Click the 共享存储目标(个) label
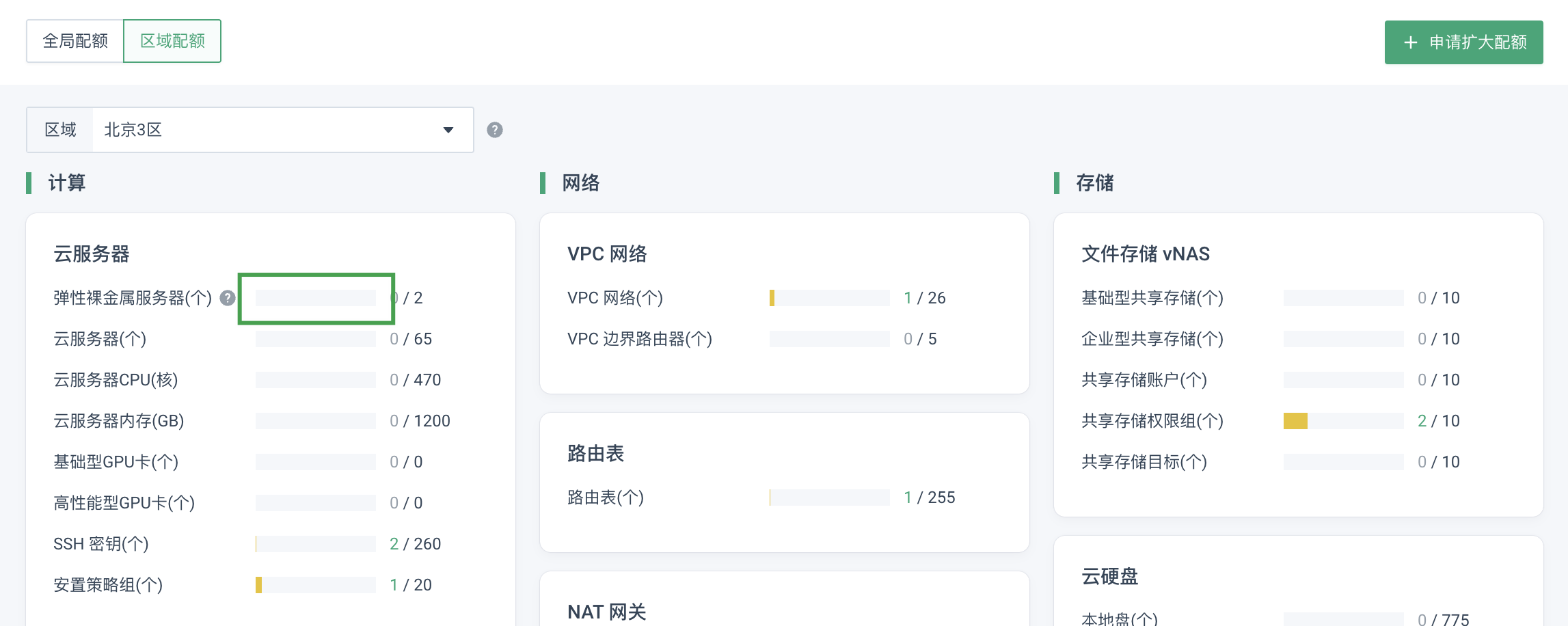This screenshot has width=1568, height=626. (x=1144, y=462)
